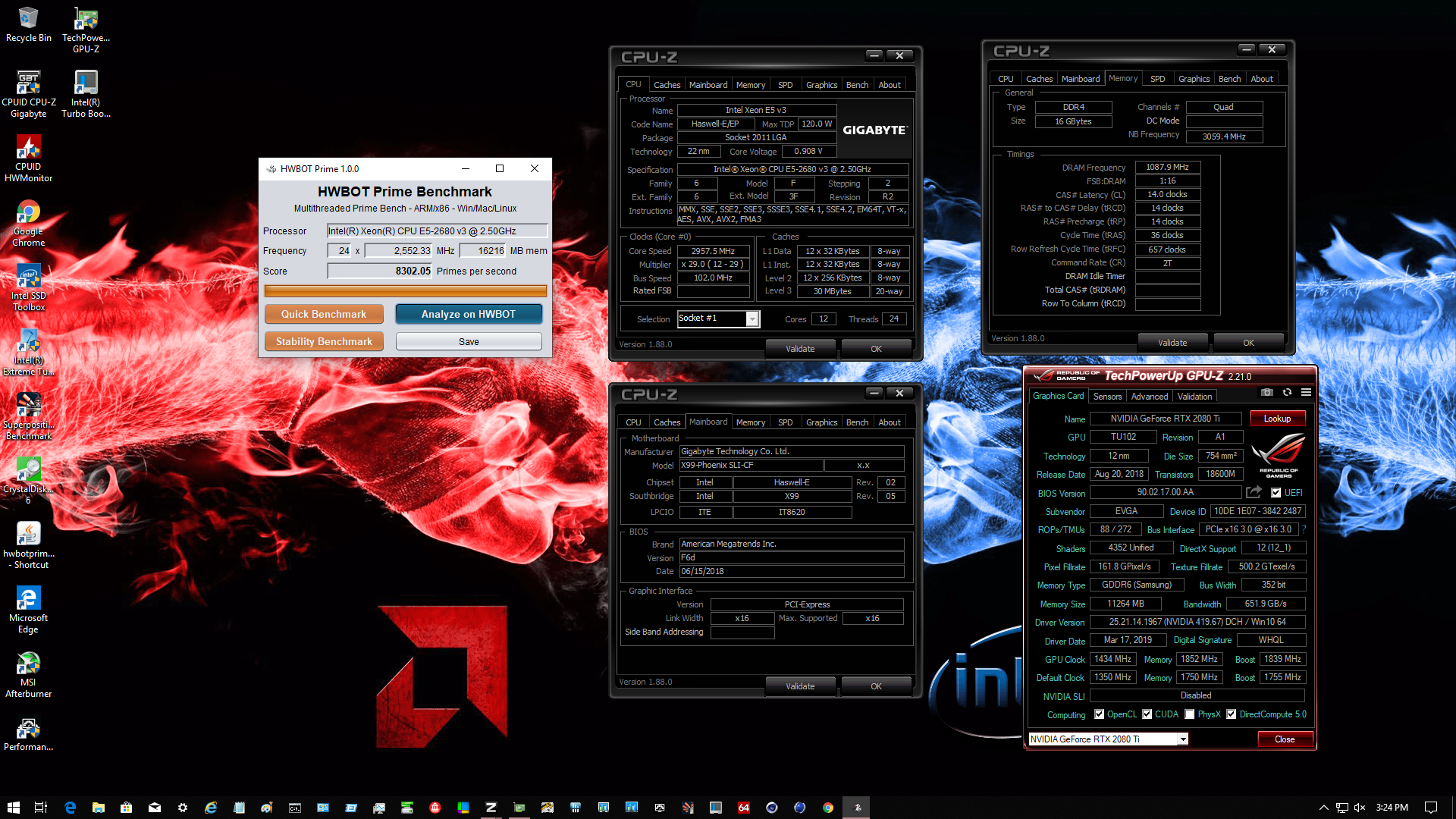Image resolution: width=1456 pixels, height=819 pixels.
Task: Open File Explorer from taskbar
Action: (98, 808)
